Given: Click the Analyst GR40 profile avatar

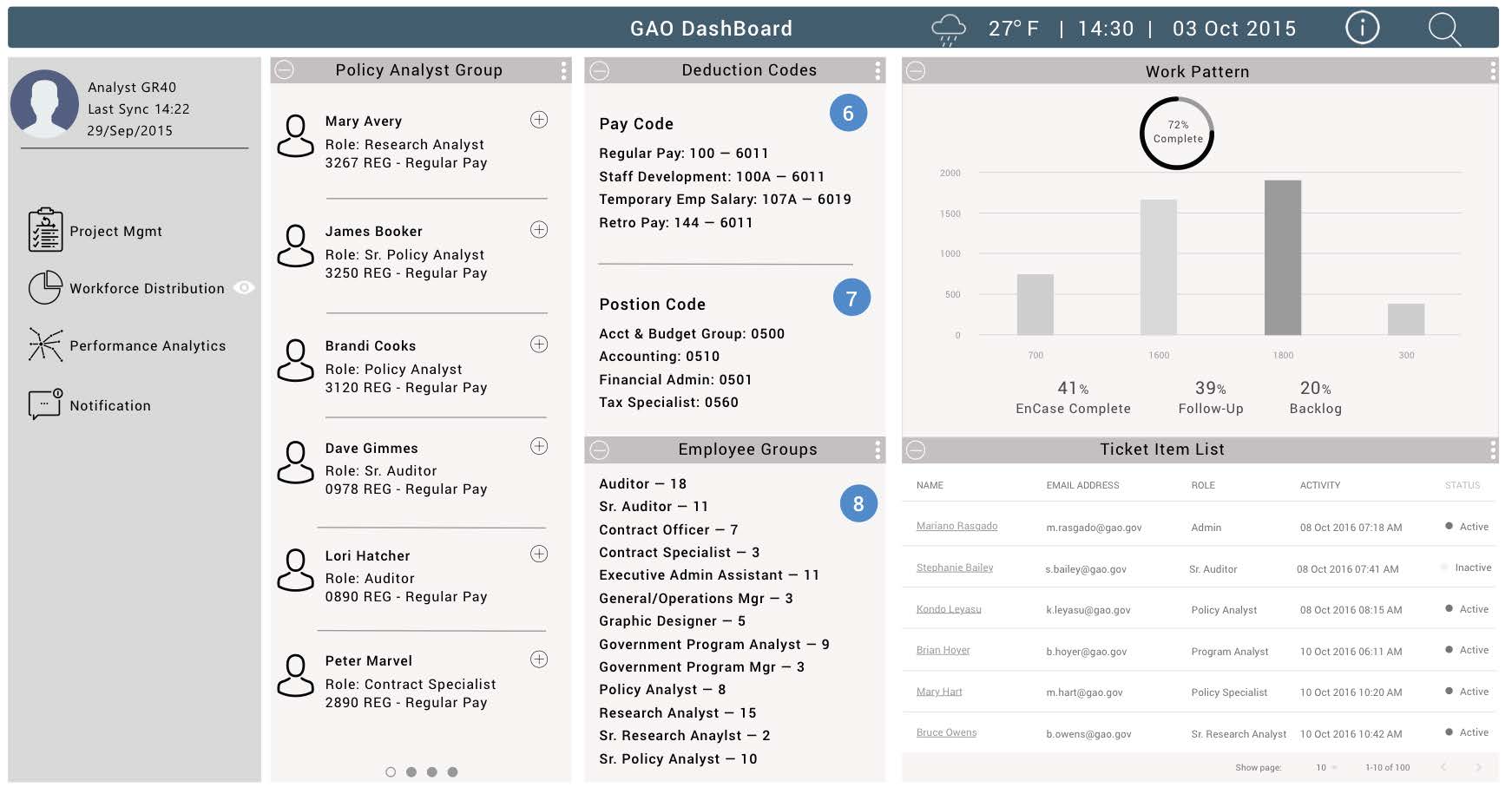Looking at the screenshot, I should pyautogui.click(x=44, y=104).
